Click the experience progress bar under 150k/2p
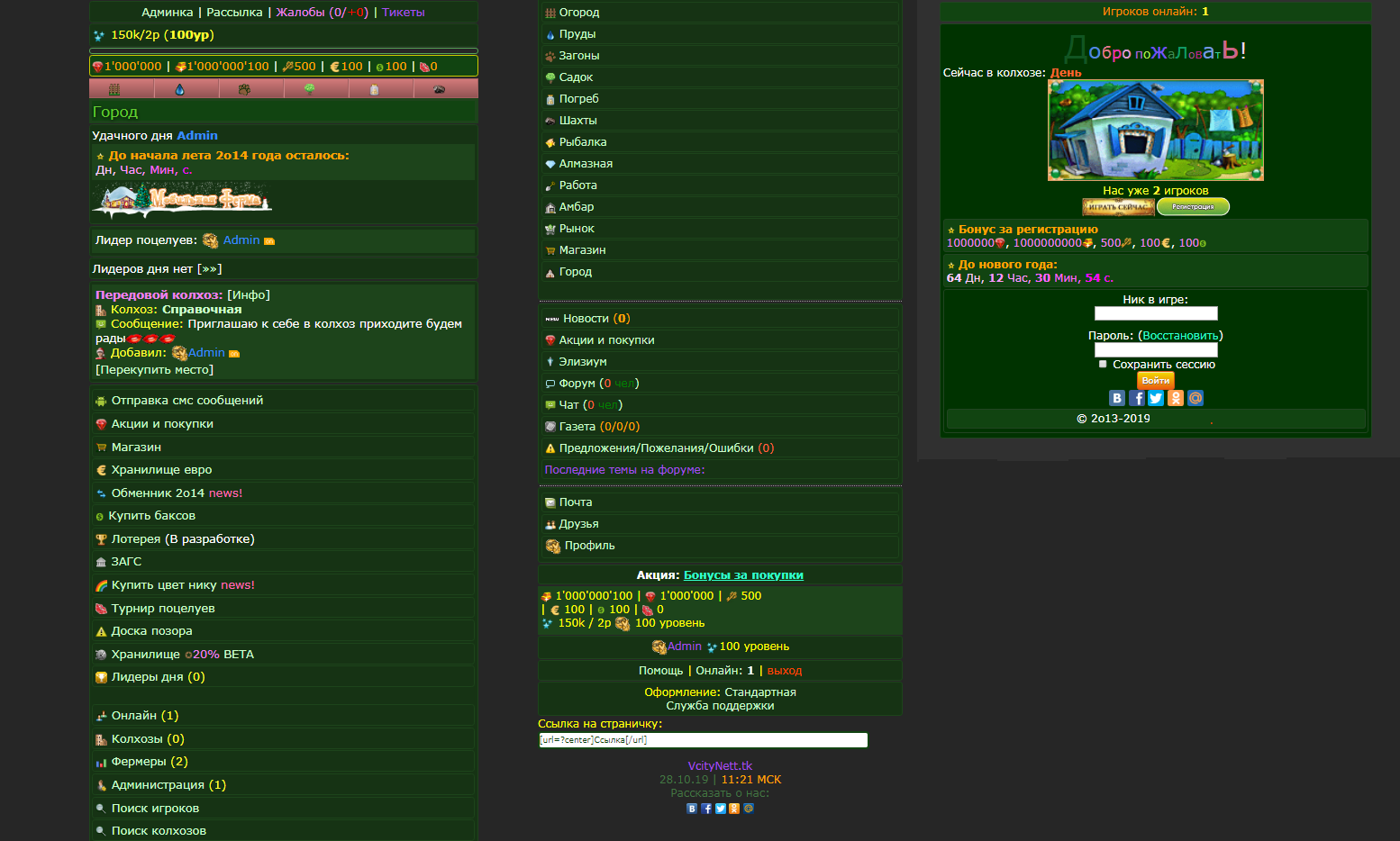Image resolution: width=1400 pixels, height=841 pixels. pos(284,51)
